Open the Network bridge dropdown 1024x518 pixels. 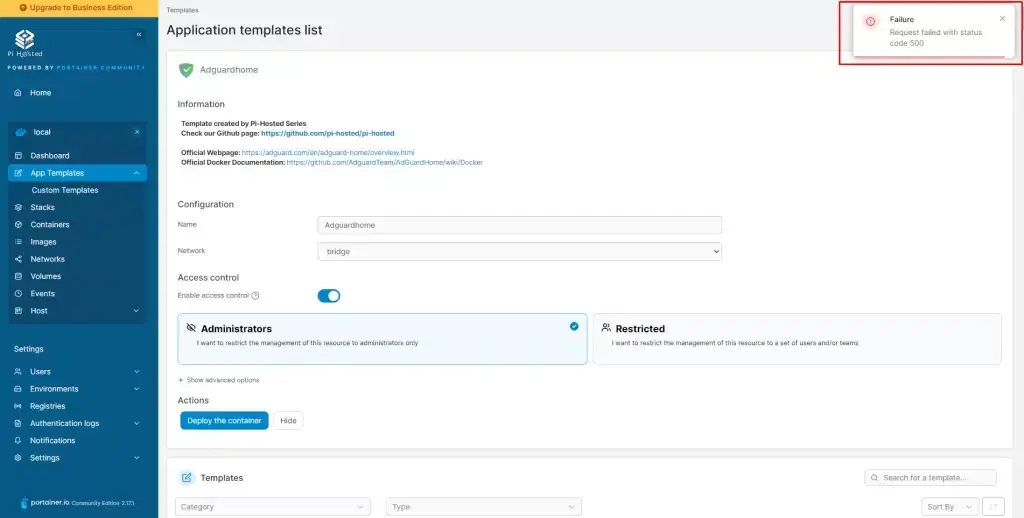519,251
